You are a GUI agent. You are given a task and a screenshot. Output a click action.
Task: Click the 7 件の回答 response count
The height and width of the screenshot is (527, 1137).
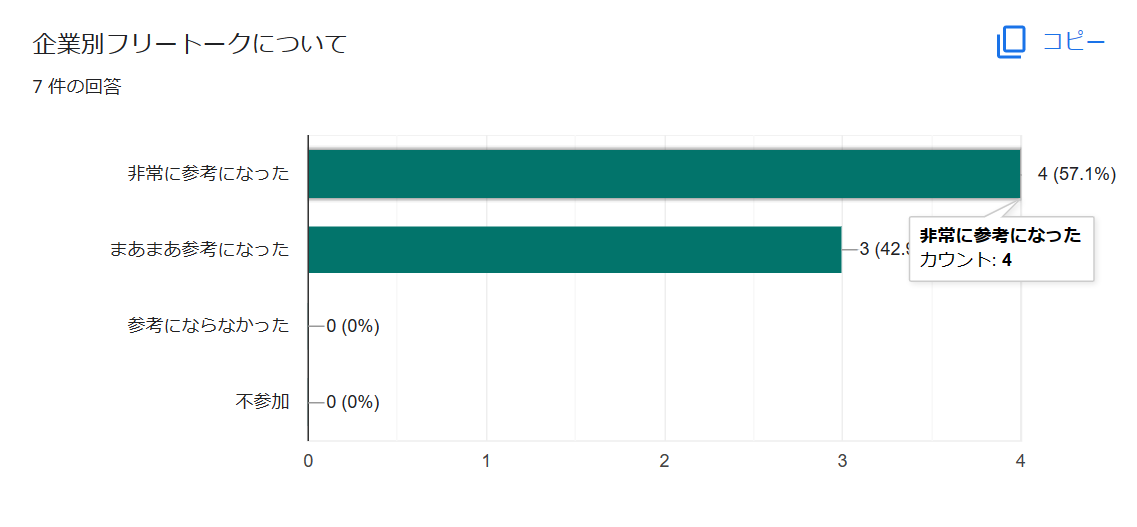click(77, 88)
